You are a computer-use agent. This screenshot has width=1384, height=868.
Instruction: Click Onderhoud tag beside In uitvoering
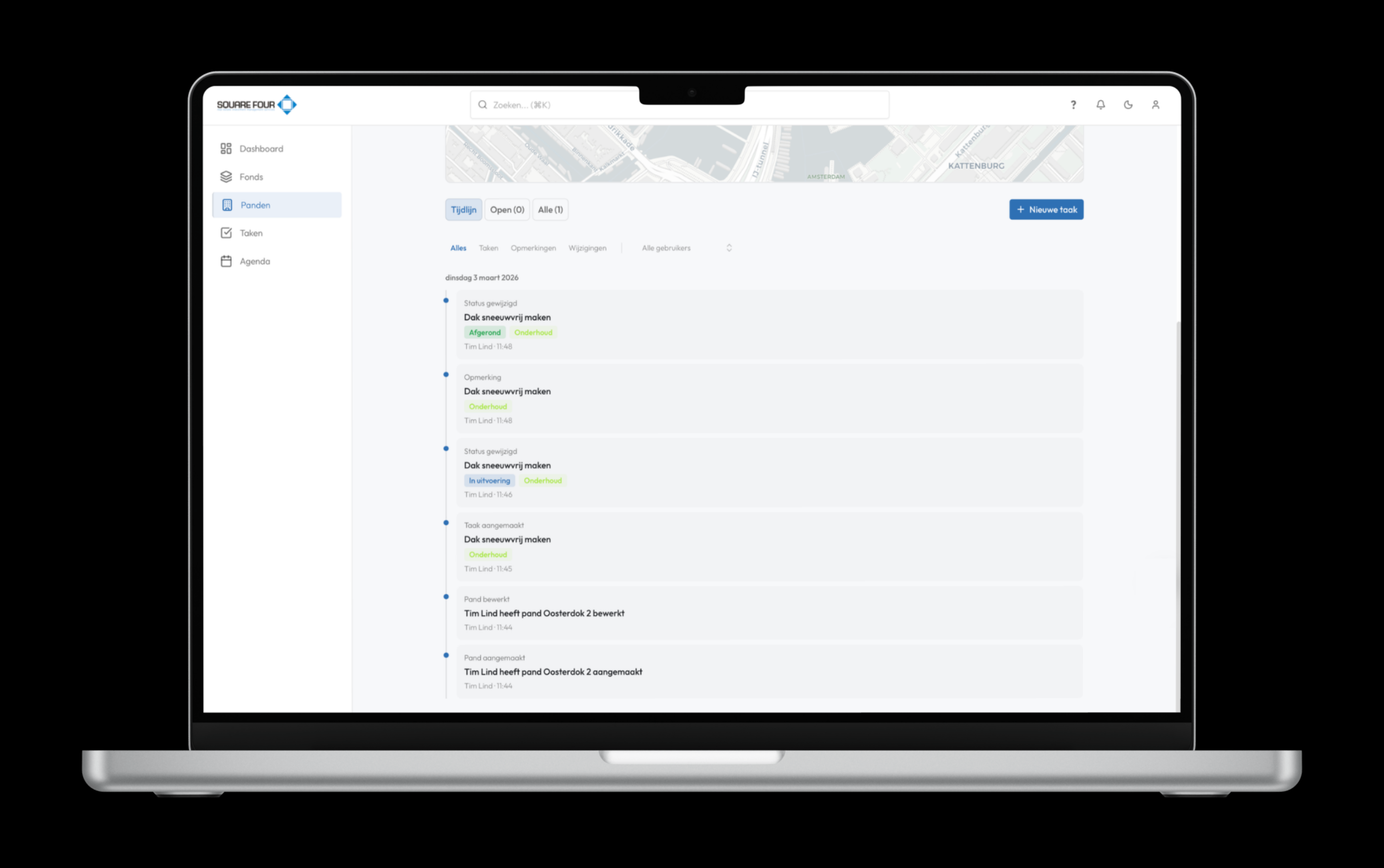coord(543,480)
